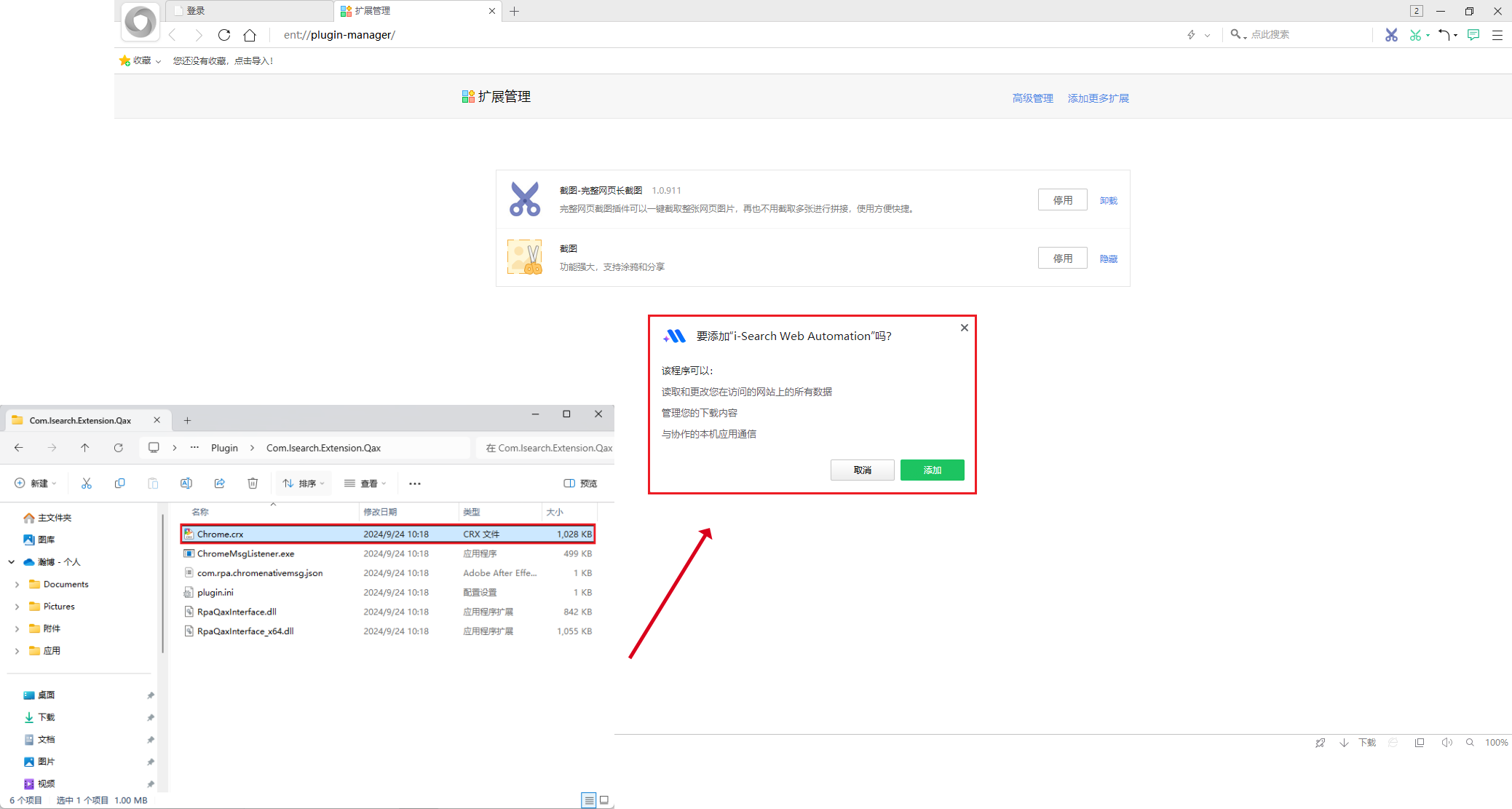The width and height of the screenshot is (1512, 809).
Task: Click the share icon in Explorer toolbar
Action: point(220,484)
